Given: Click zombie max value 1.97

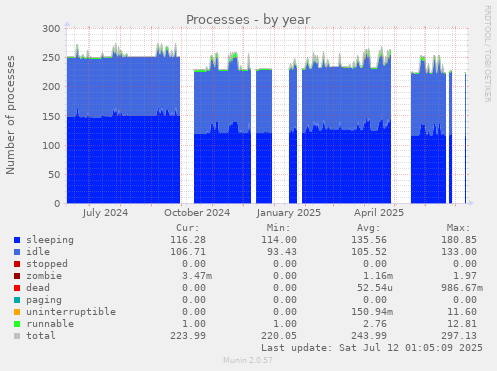Looking at the screenshot, I should pyautogui.click(x=465, y=276).
